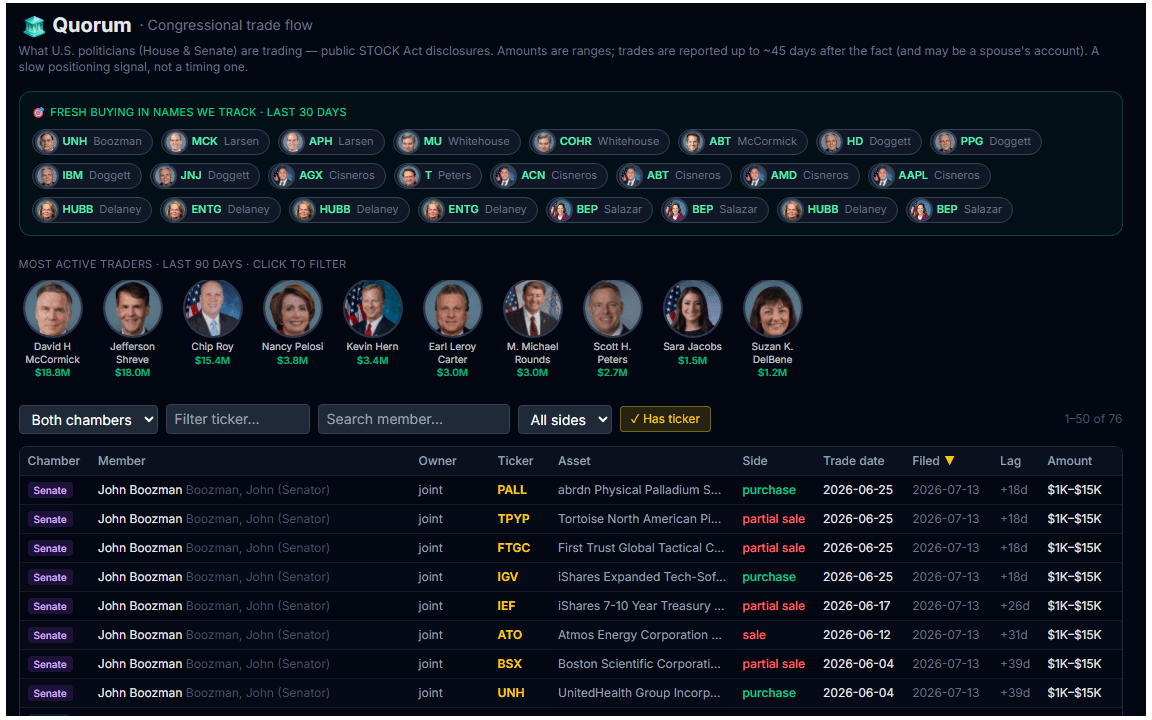Filter by Jefferson Shreve's portrait
This screenshot has height=720, width=1152.
132,309
